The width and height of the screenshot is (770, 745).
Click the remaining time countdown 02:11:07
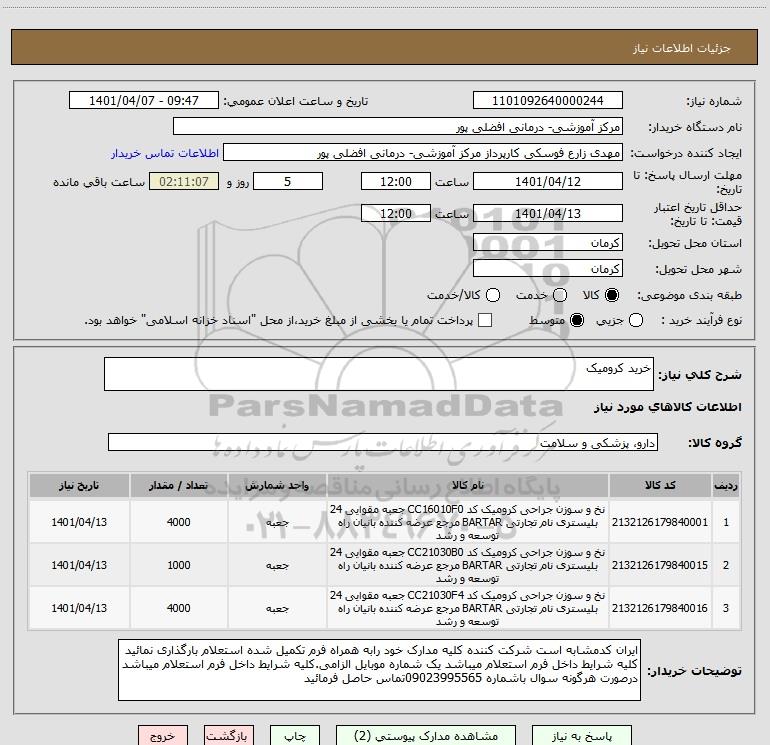tap(184, 181)
